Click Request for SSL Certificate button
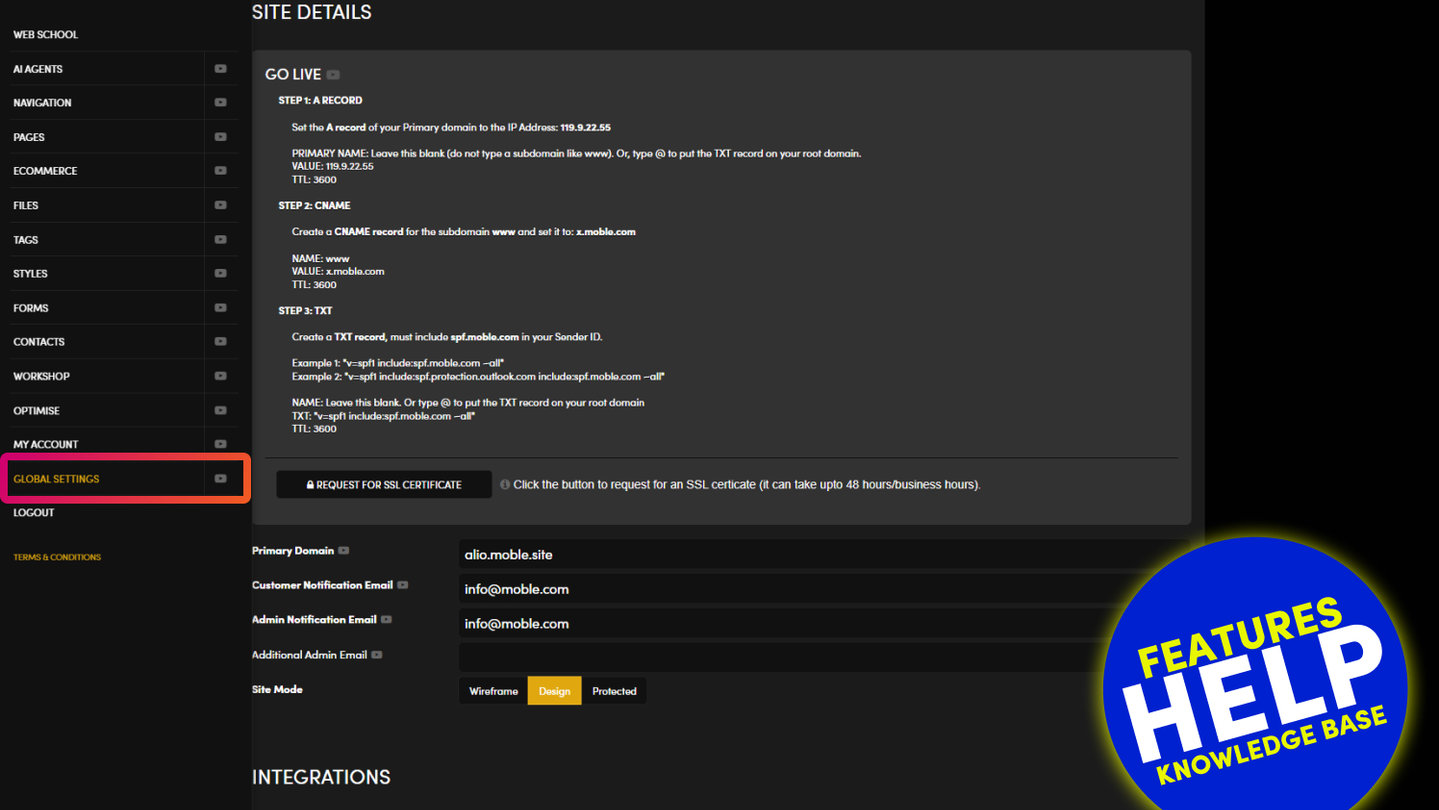1439x810 pixels. click(x=384, y=485)
